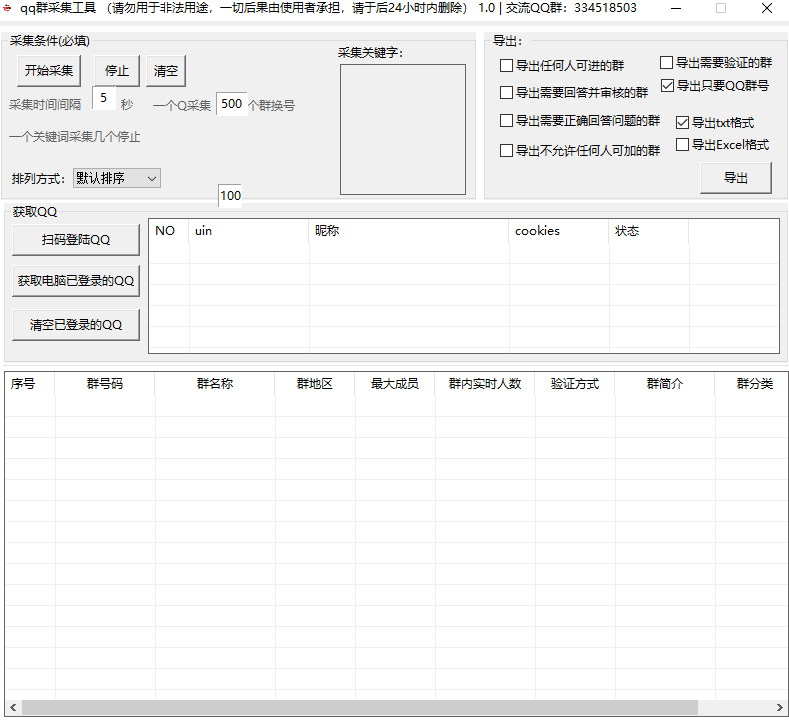The image size is (789, 728).
Task: Click the 群分类 column header
Action: click(x=751, y=384)
